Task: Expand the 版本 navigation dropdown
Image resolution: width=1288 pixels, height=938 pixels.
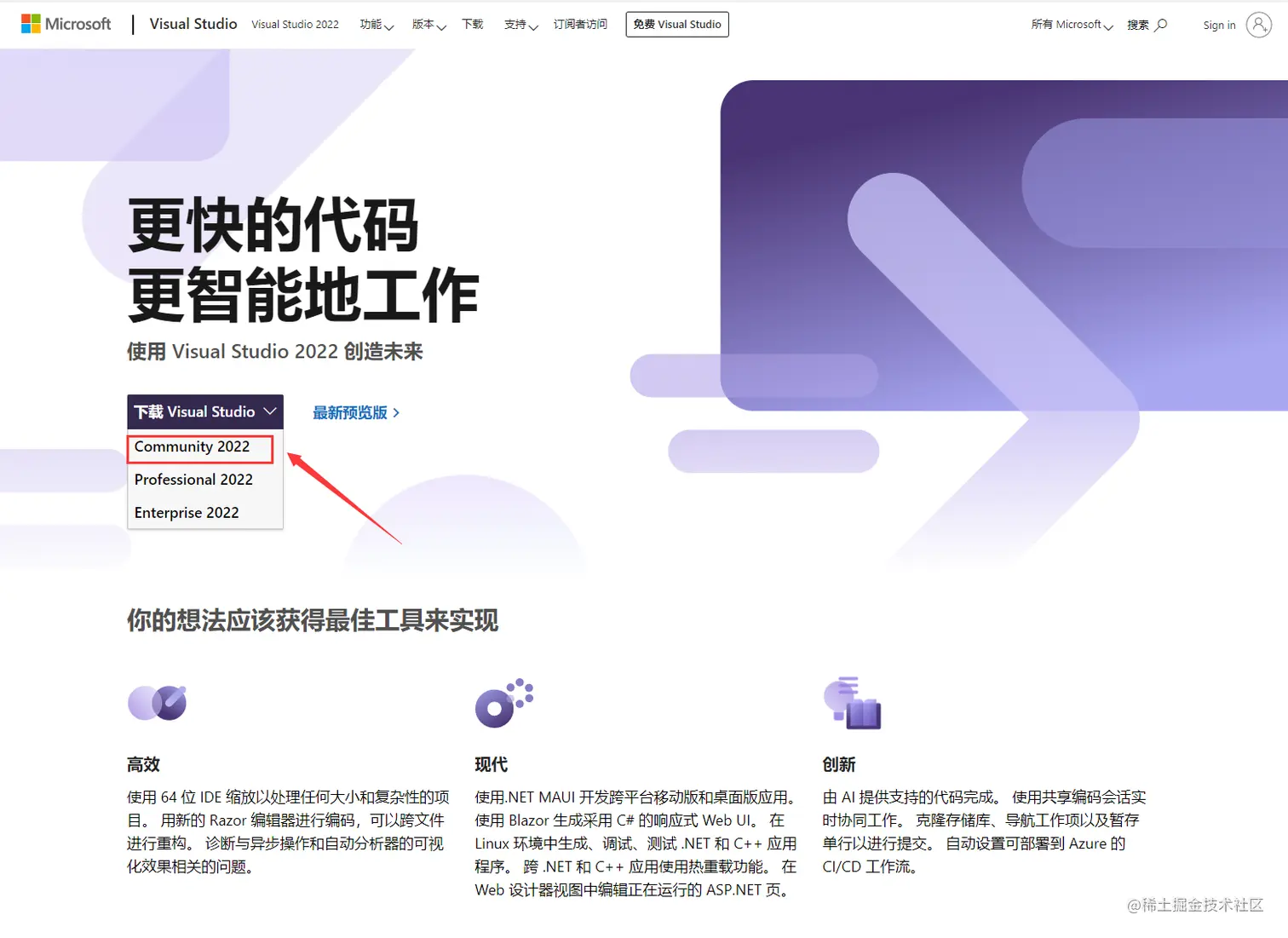Action: pos(429,25)
